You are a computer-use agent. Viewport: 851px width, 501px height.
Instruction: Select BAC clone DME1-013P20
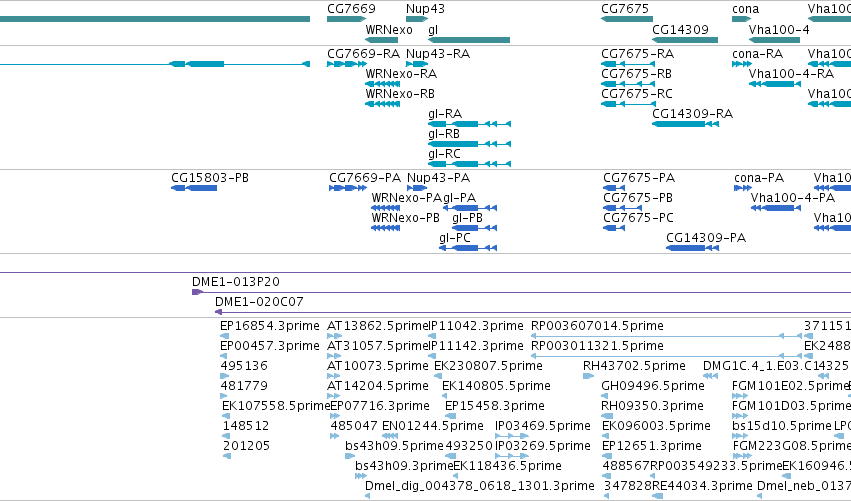pyautogui.click(x=236, y=282)
